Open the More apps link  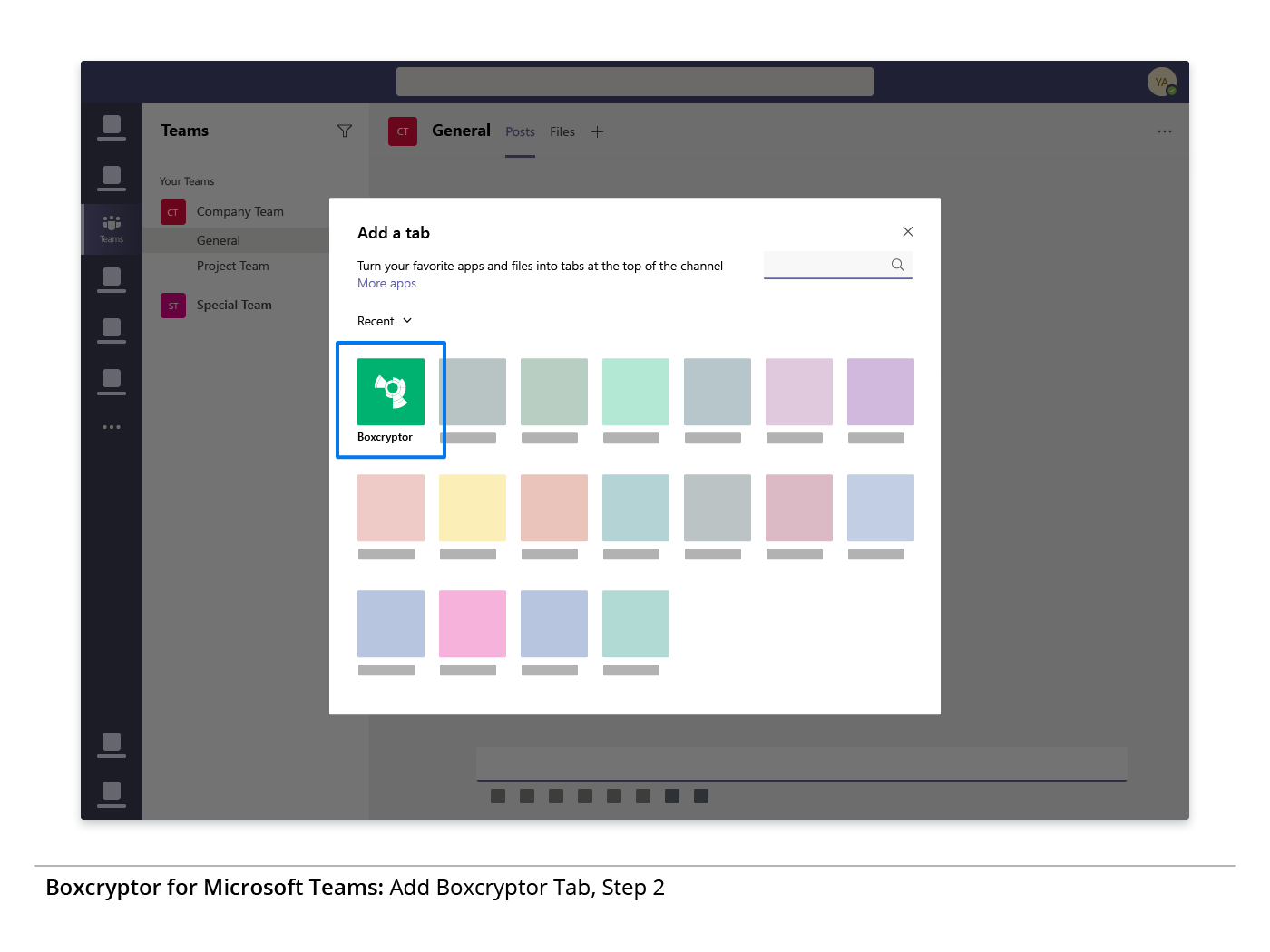click(x=386, y=284)
